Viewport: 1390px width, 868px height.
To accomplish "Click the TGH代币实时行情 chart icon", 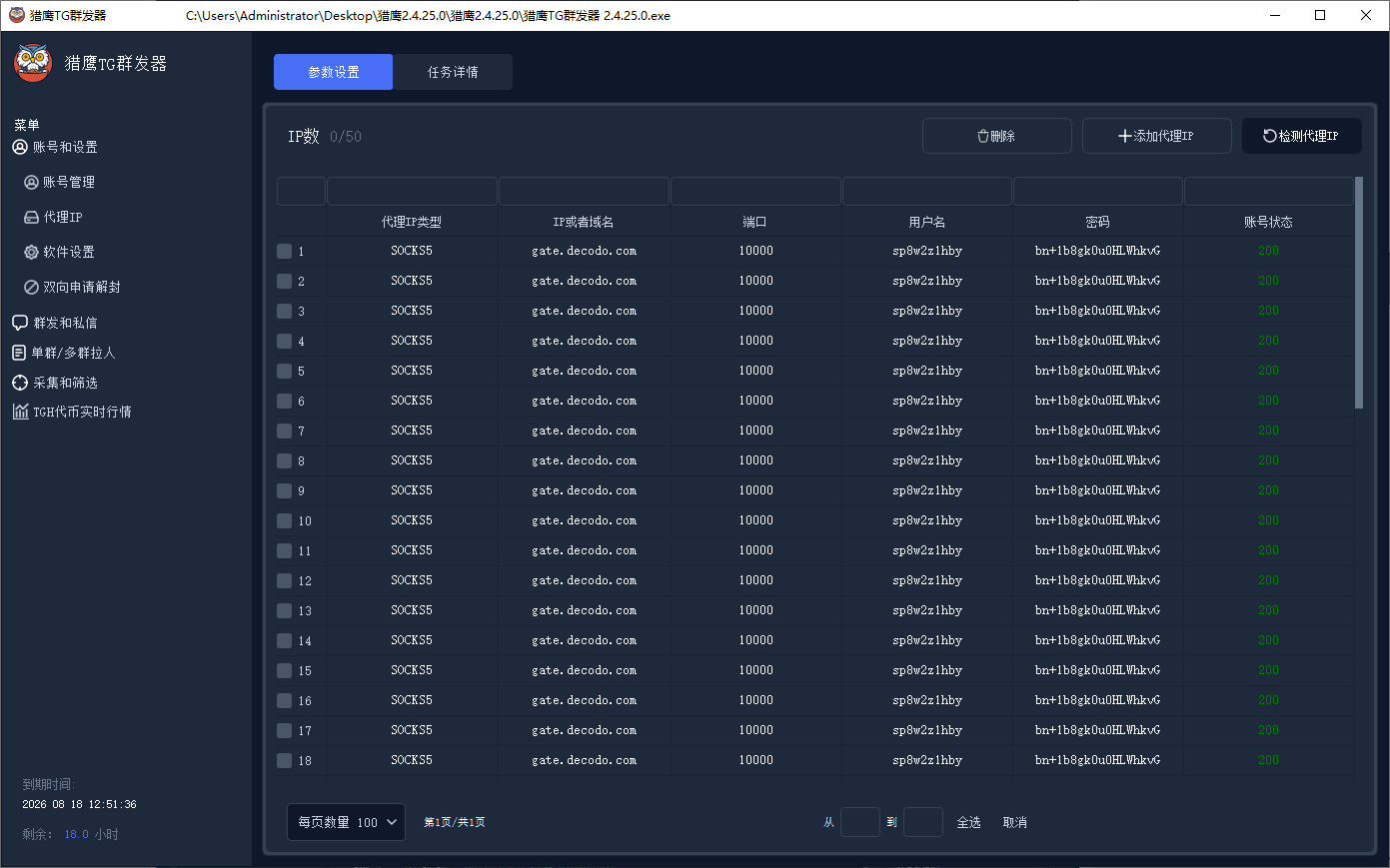I will click(x=20, y=412).
